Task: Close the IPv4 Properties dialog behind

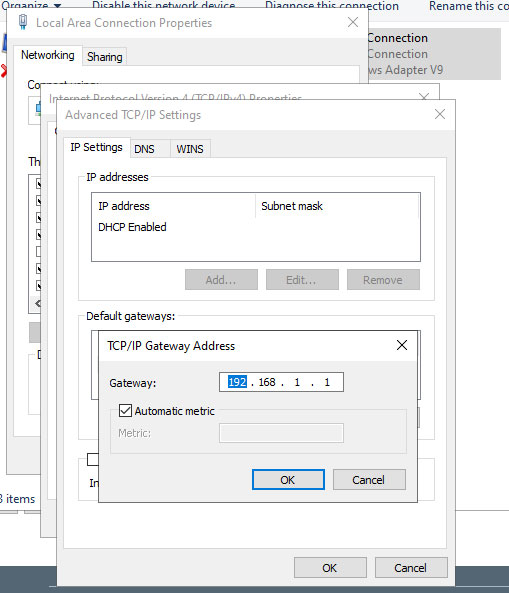Action: [x=424, y=96]
